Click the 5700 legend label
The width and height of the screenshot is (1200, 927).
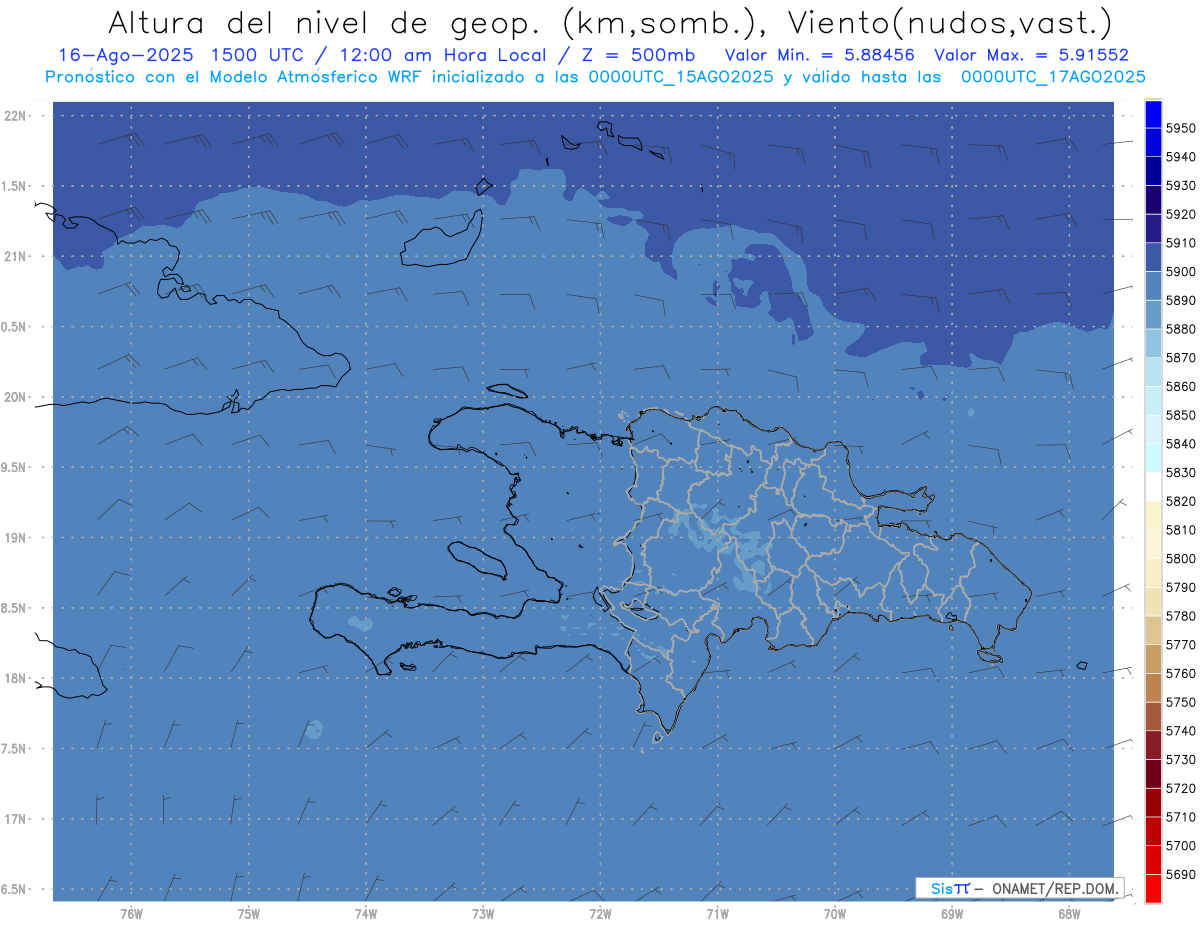coord(1180,846)
